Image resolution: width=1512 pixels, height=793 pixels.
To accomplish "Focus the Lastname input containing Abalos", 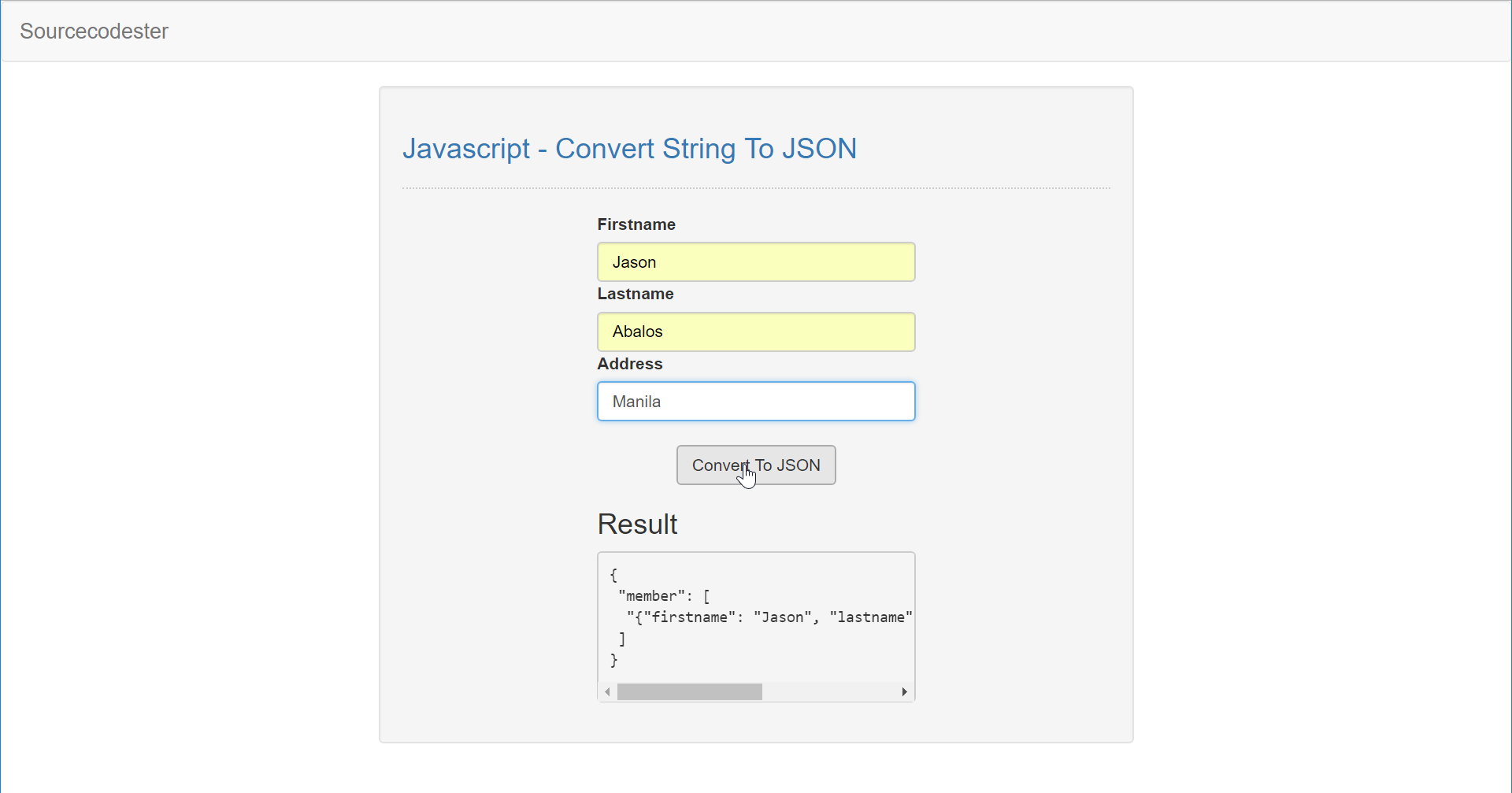I will (x=755, y=332).
